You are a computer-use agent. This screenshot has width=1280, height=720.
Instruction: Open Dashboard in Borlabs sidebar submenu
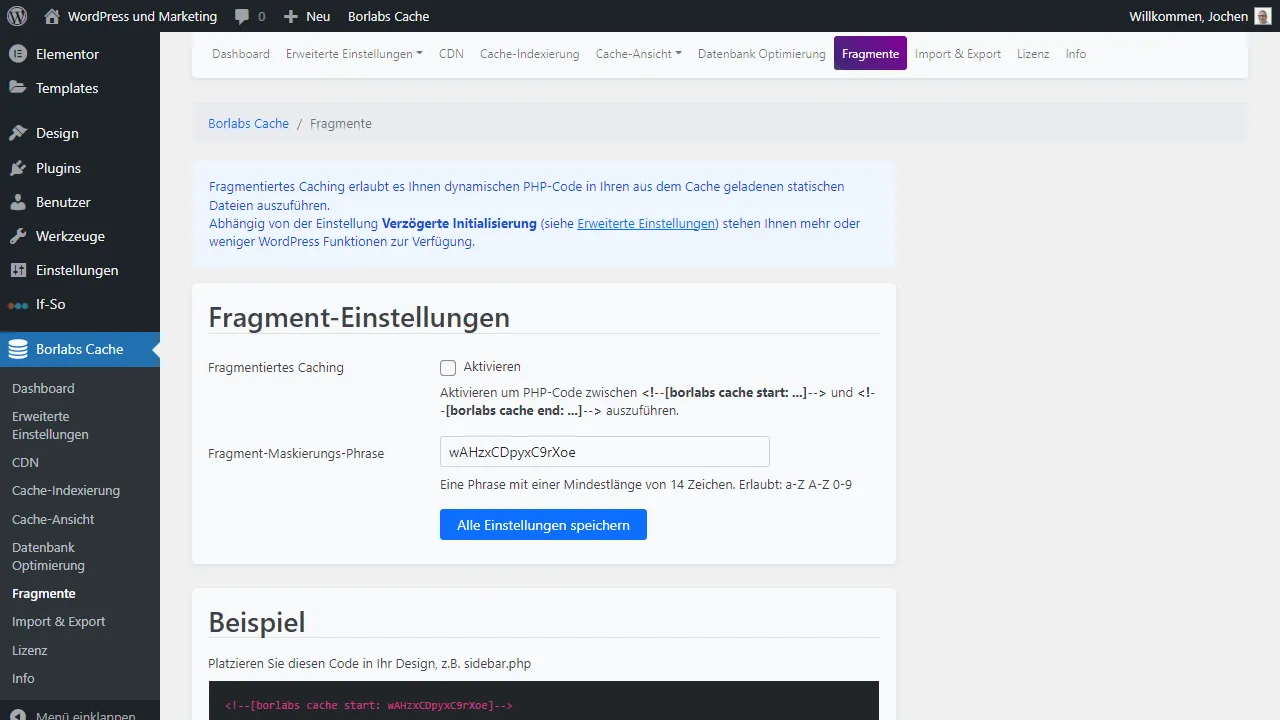[43, 388]
